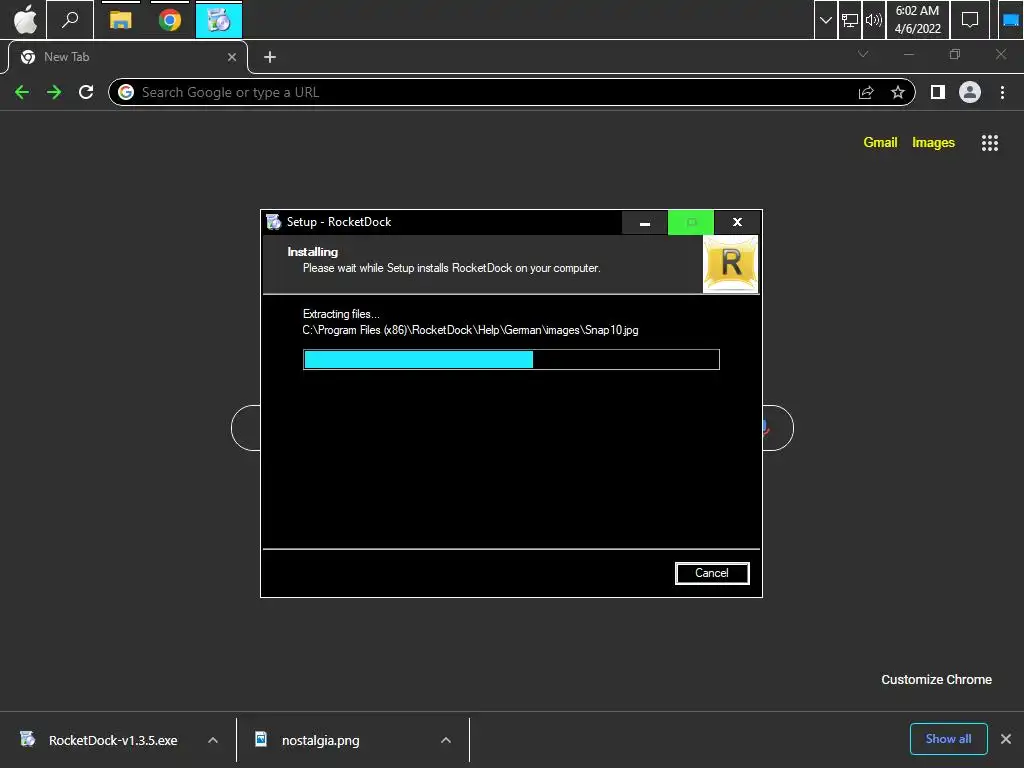Open the Images link
Image resolution: width=1024 pixels, height=768 pixels.
933,142
